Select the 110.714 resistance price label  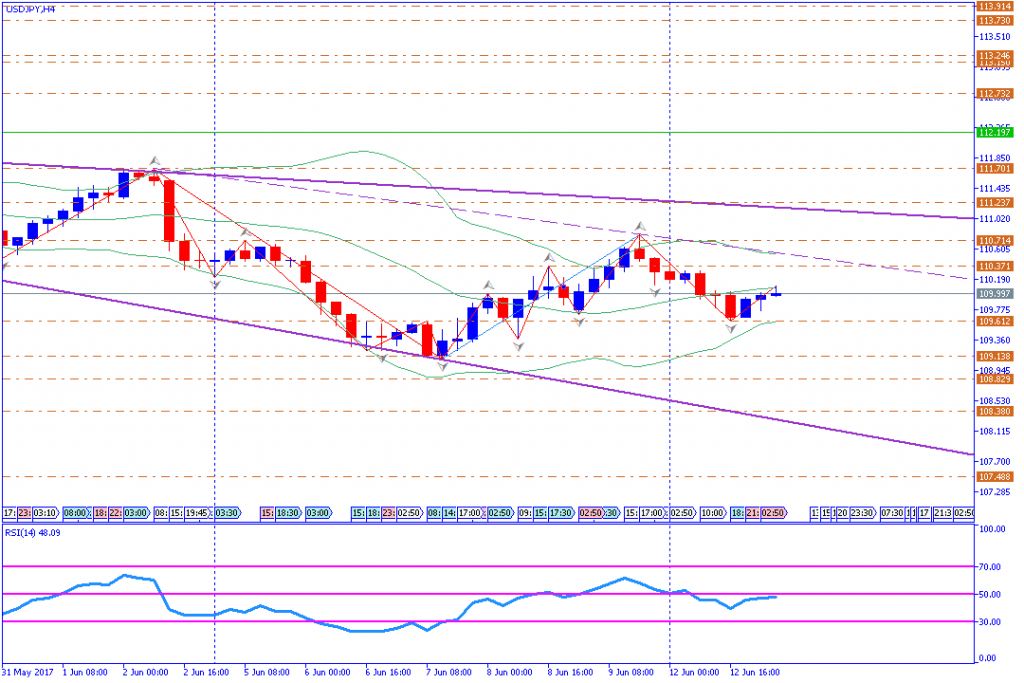[993, 240]
